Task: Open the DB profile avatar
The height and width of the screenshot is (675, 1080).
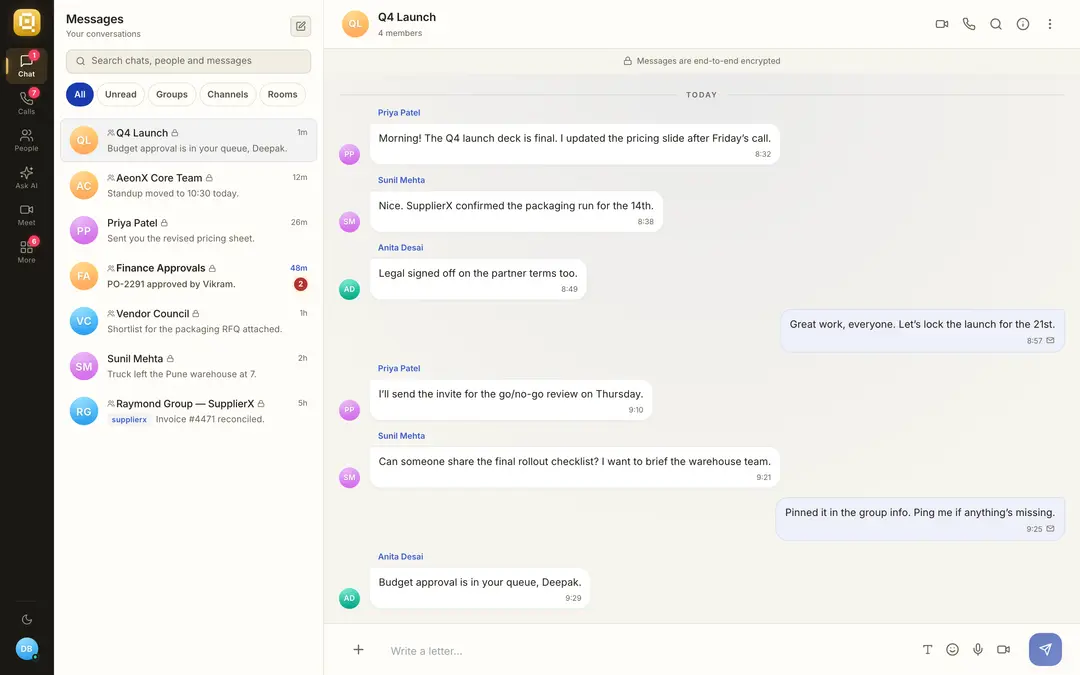Action: pyautogui.click(x=26, y=648)
